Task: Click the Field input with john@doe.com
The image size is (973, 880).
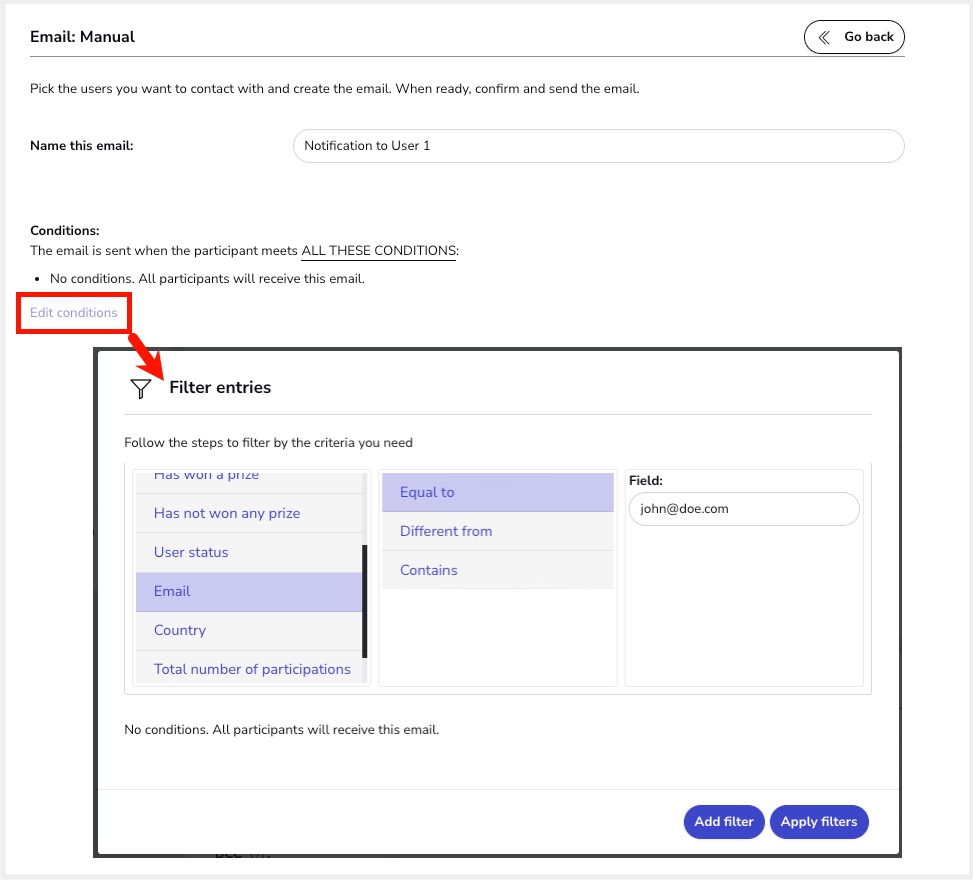Action: [x=744, y=509]
